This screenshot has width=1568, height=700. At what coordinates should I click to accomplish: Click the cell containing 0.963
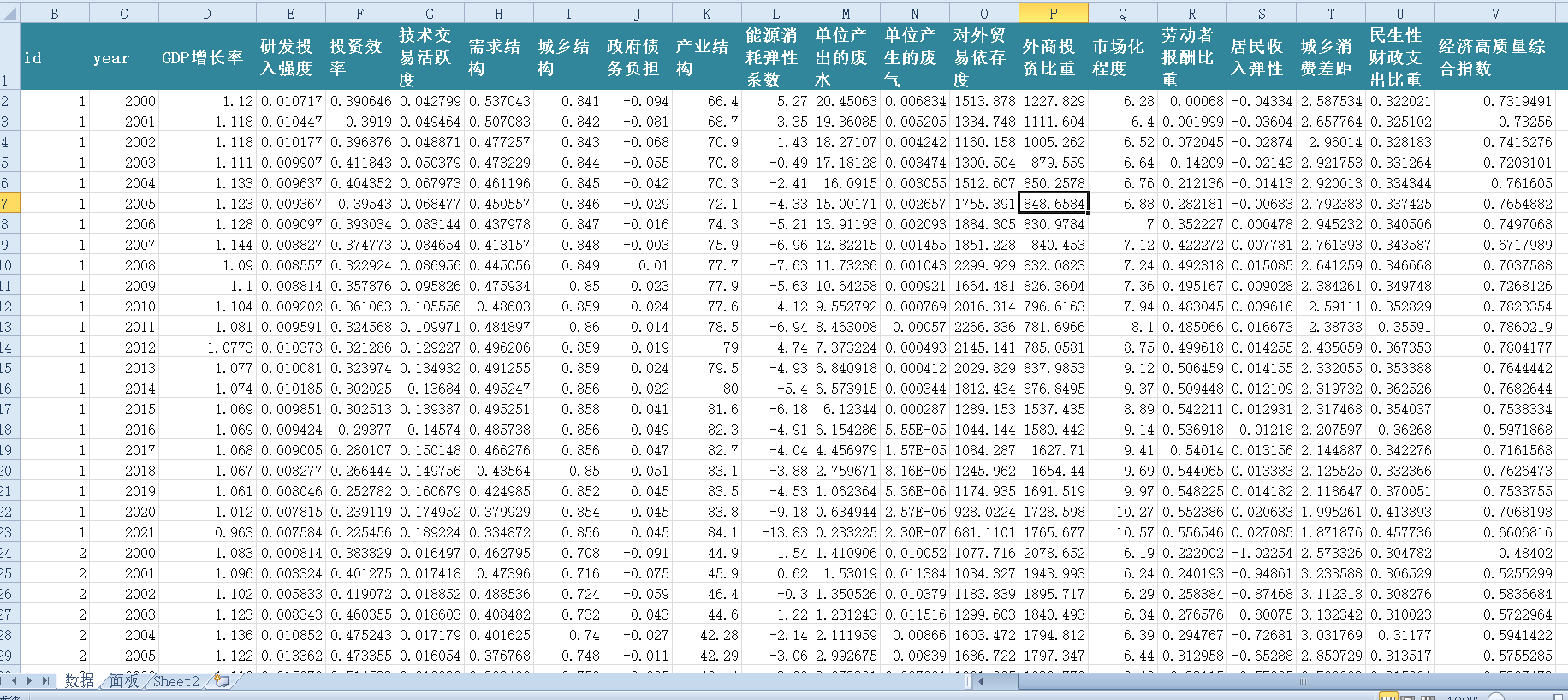[x=207, y=532]
